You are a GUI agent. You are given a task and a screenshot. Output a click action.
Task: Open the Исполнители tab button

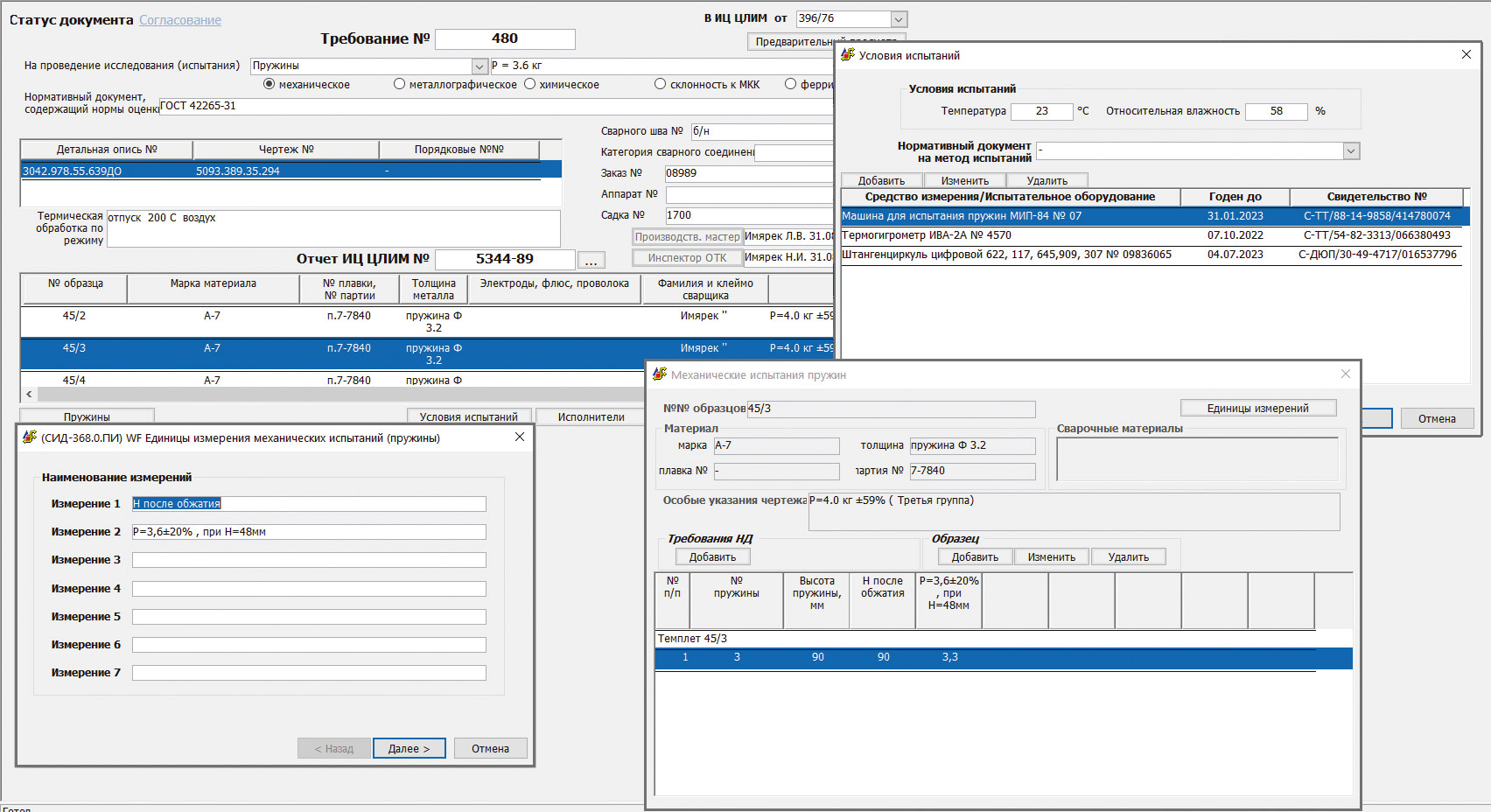click(591, 417)
